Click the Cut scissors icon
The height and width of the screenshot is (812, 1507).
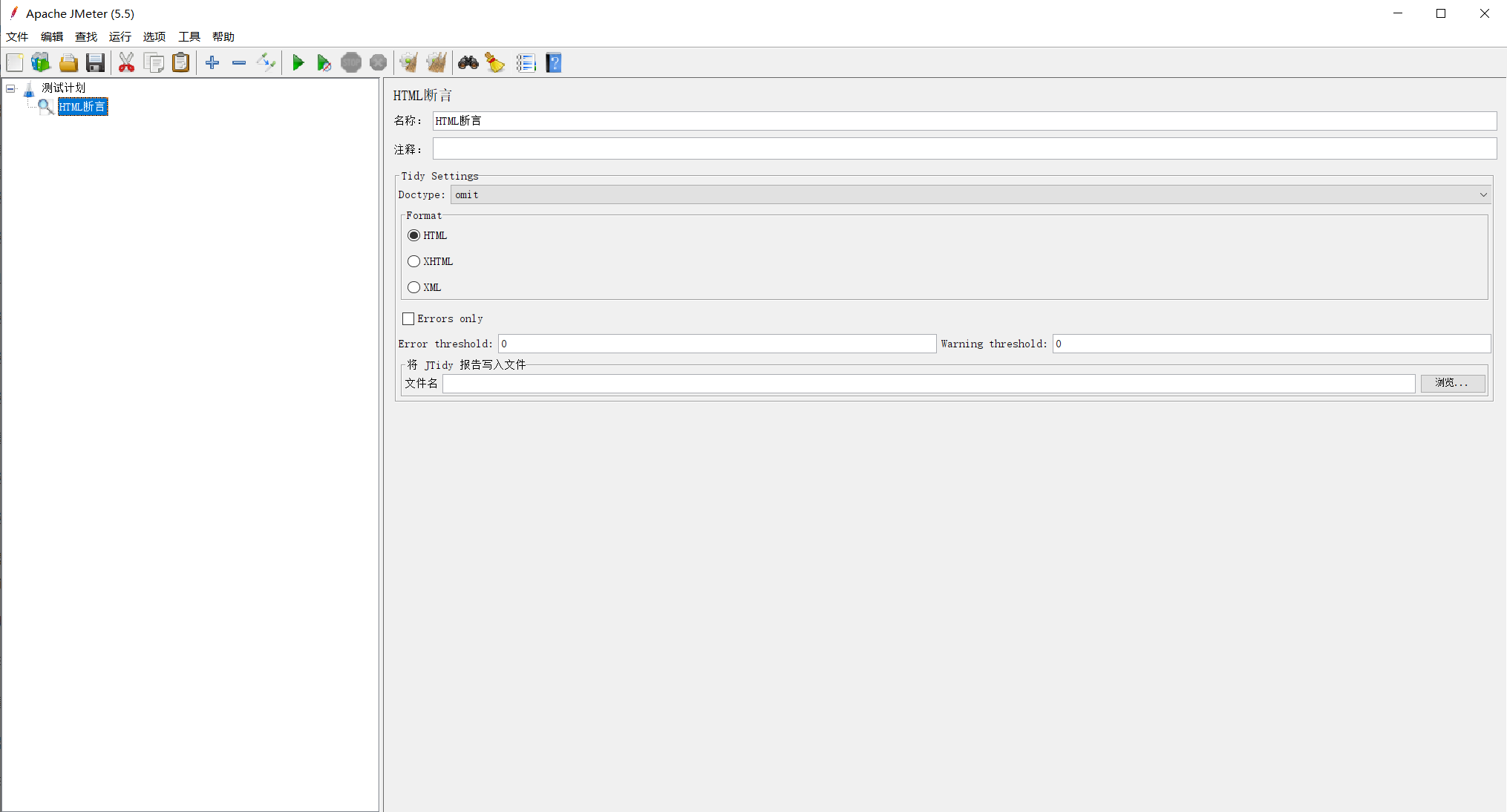pyautogui.click(x=127, y=63)
